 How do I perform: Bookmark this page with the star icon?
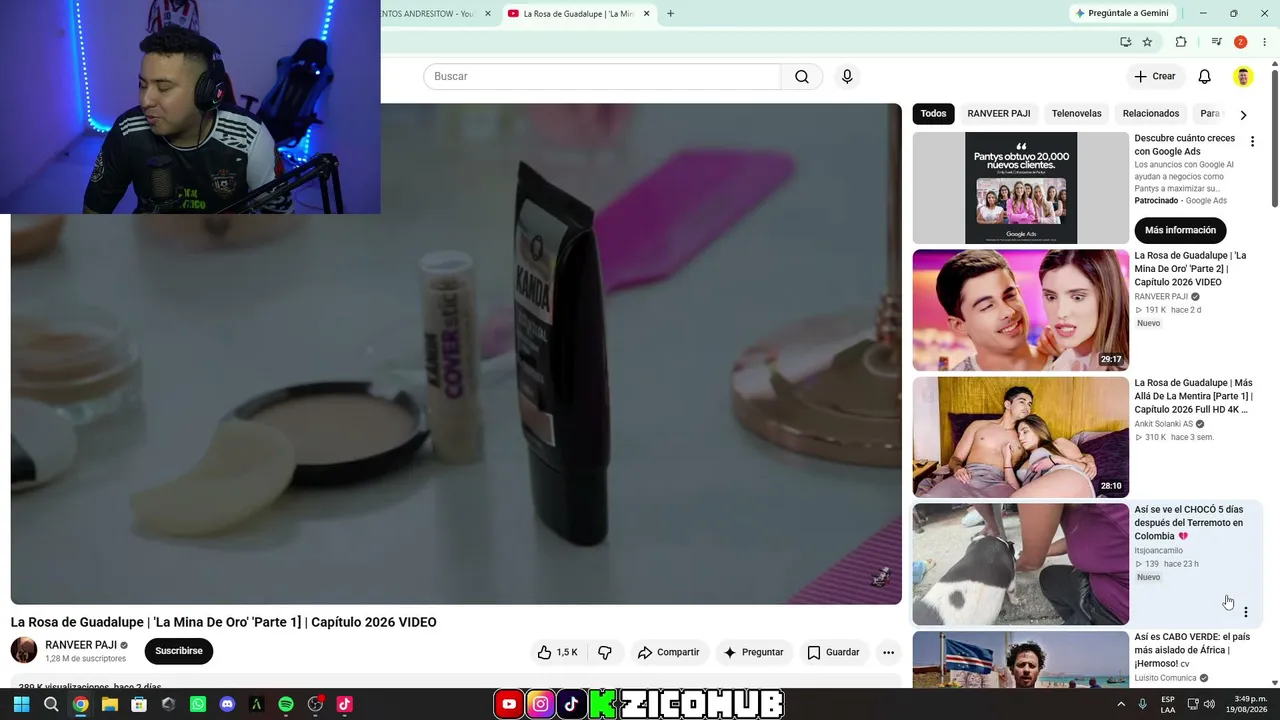(x=1147, y=42)
